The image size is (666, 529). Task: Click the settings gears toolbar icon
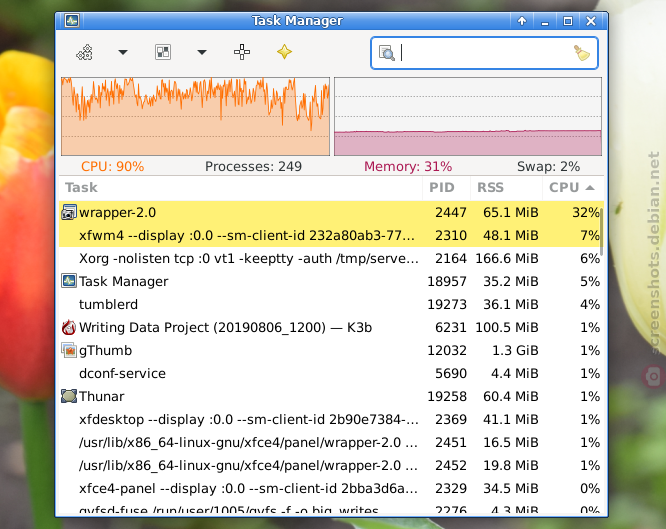pyautogui.click(x=85, y=53)
